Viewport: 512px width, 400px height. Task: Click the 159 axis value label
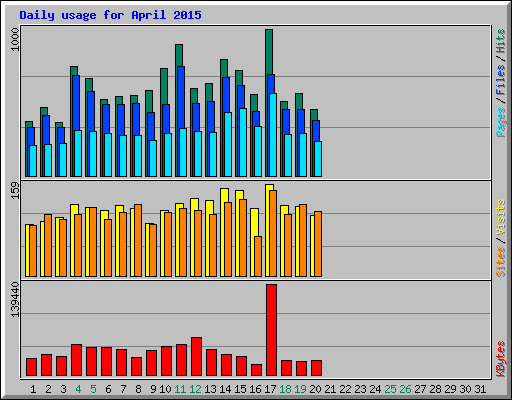click(15, 191)
